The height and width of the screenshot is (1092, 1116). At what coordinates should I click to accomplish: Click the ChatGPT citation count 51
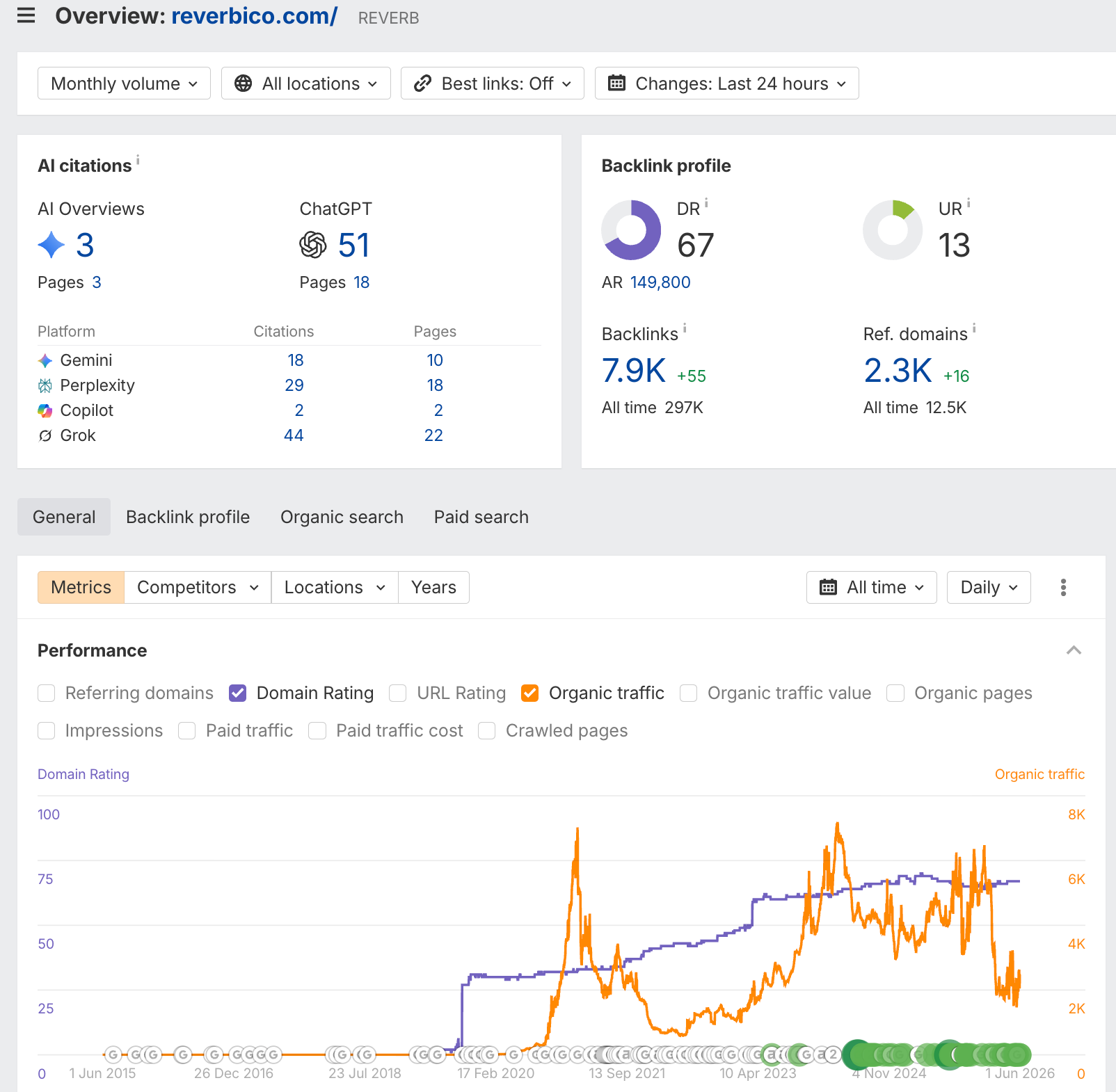[354, 246]
